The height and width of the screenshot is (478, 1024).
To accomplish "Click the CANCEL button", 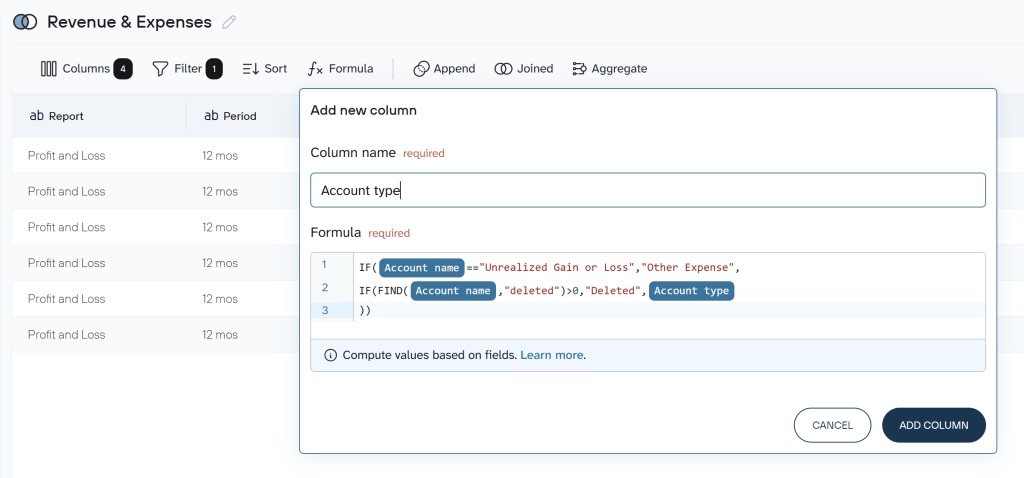I will [x=833, y=425].
